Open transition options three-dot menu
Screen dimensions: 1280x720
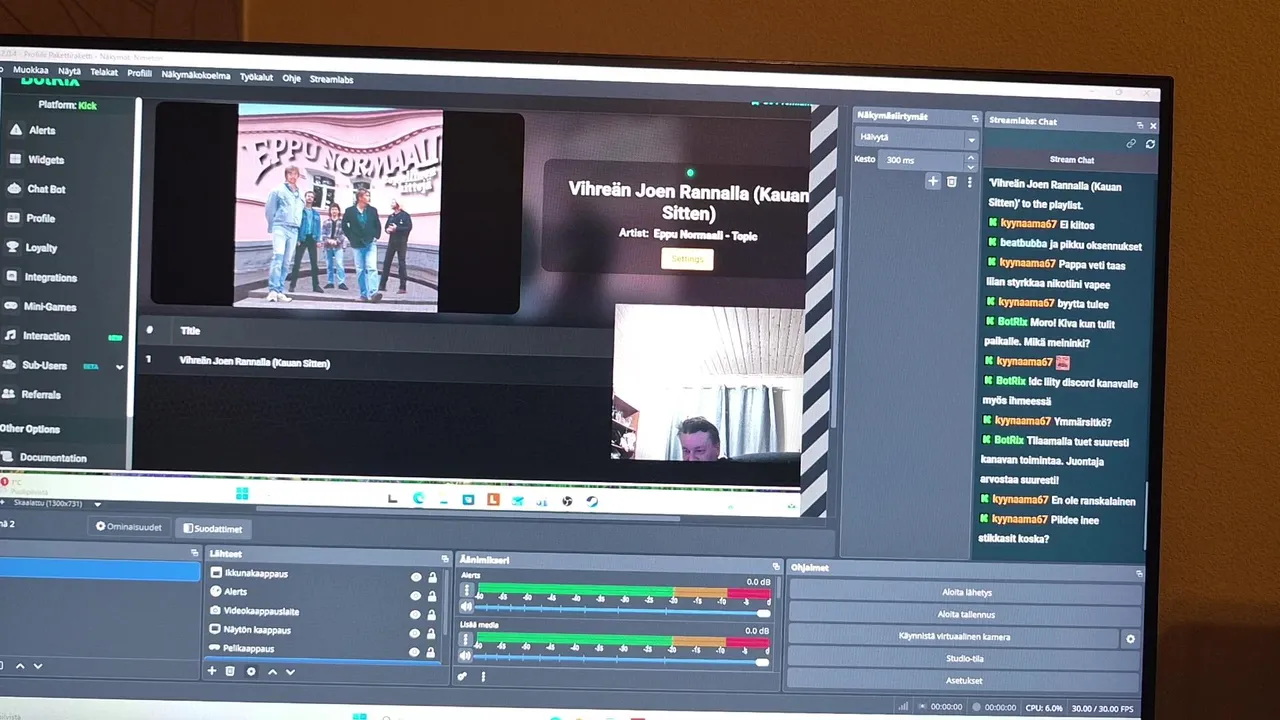click(x=969, y=182)
